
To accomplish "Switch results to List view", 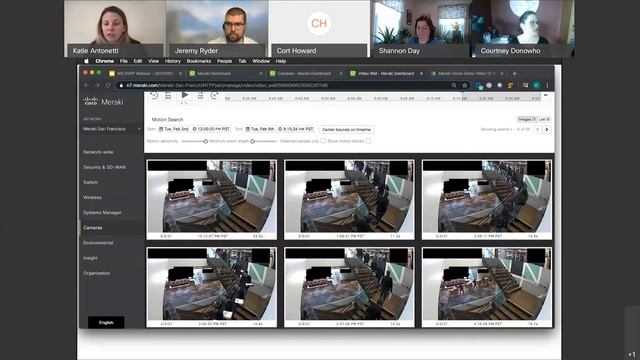I will [x=544, y=119].
